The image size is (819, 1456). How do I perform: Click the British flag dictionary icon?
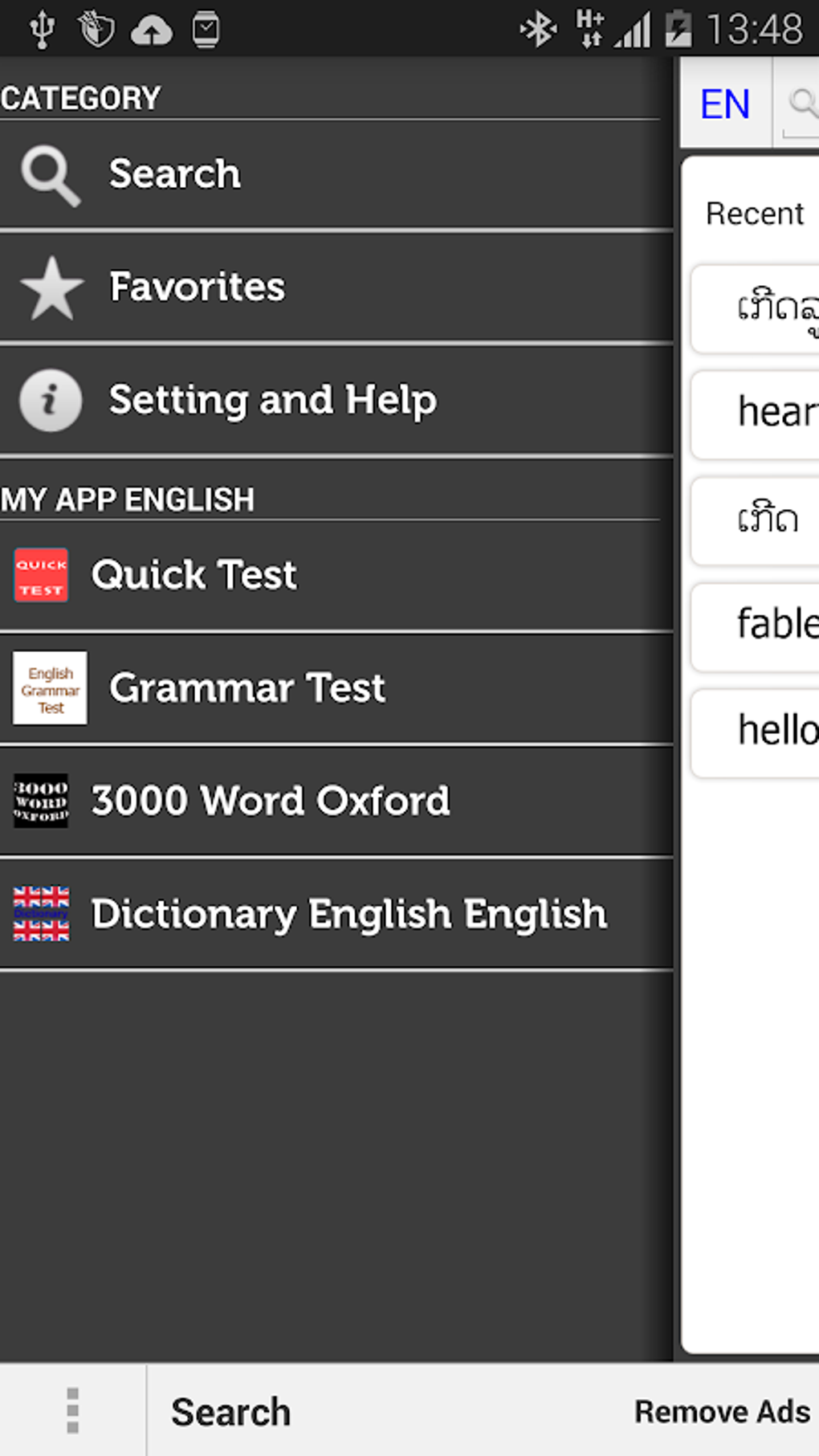tap(41, 914)
